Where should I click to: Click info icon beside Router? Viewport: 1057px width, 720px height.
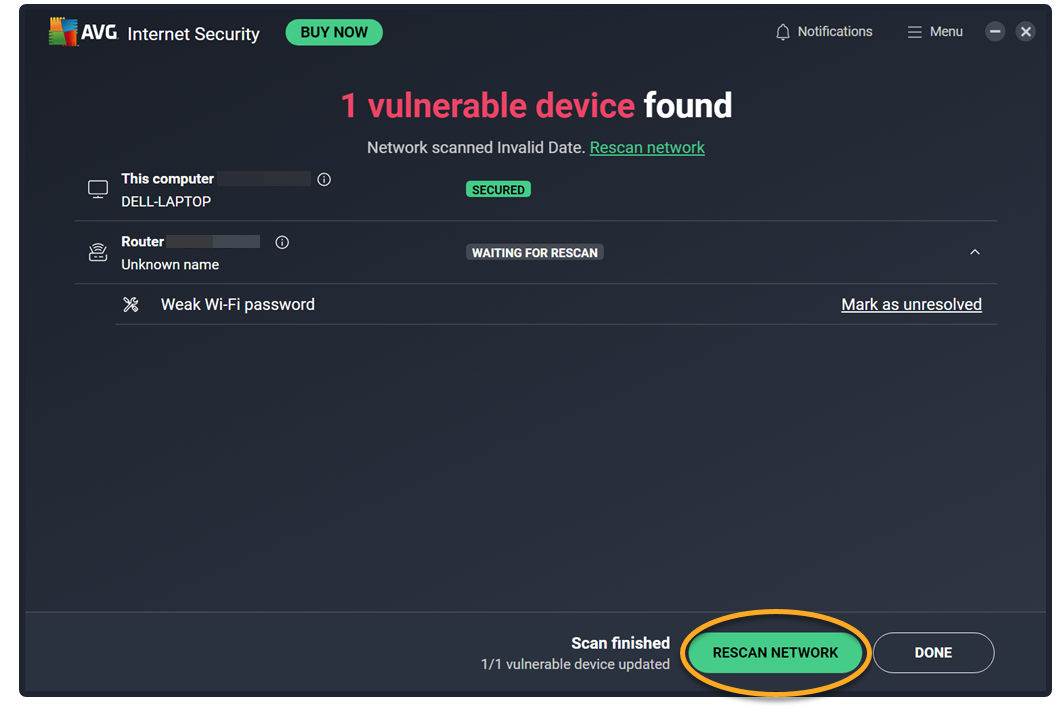[282, 242]
